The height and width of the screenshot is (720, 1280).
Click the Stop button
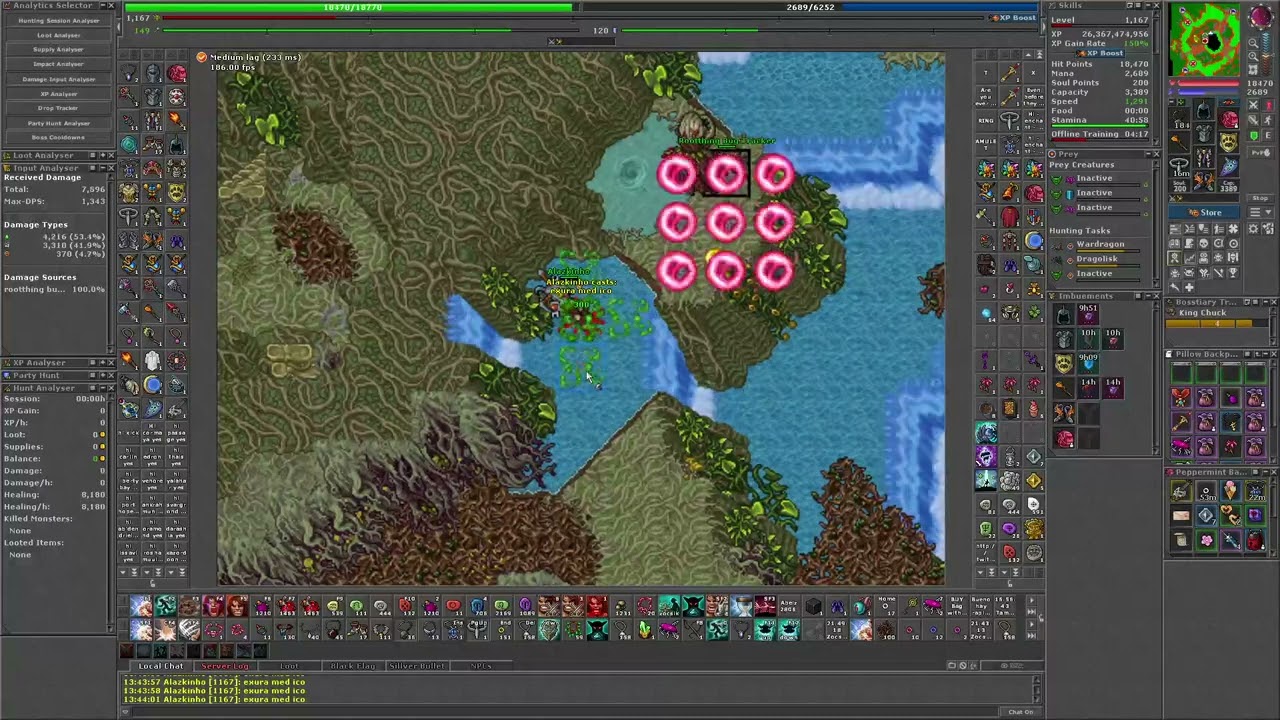pos(1261,198)
